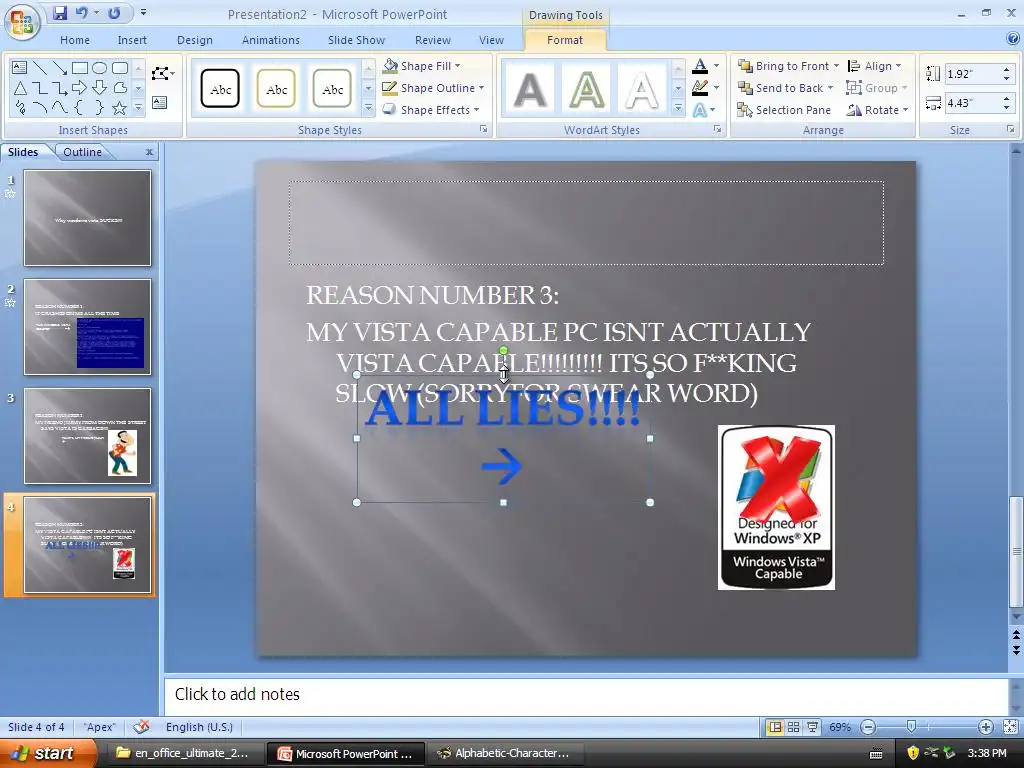Apply the green-gray outline Abc shape style
Image resolution: width=1024 pixels, height=768 pixels.
[x=332, y=89]
